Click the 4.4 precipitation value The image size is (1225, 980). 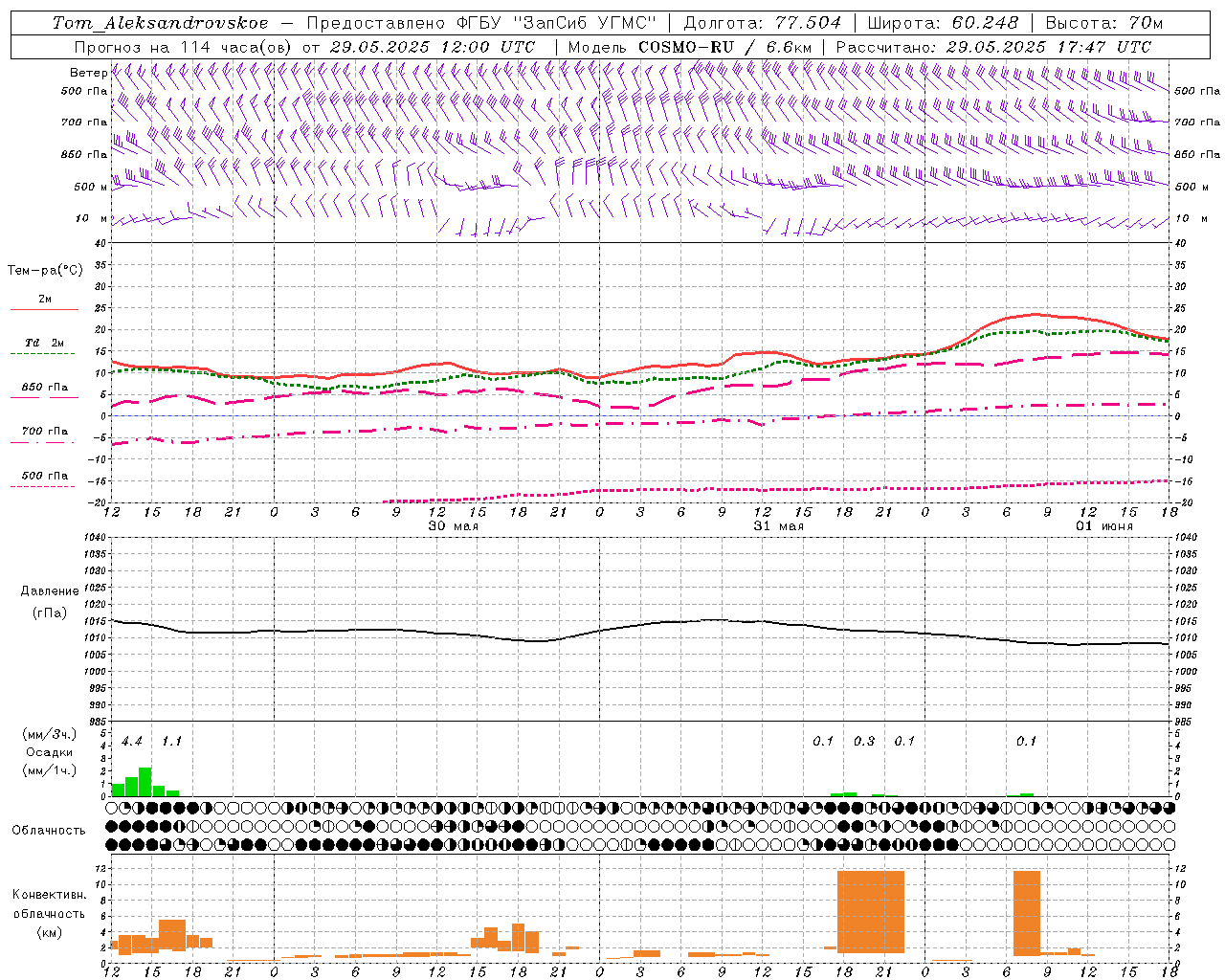[132, 742]
